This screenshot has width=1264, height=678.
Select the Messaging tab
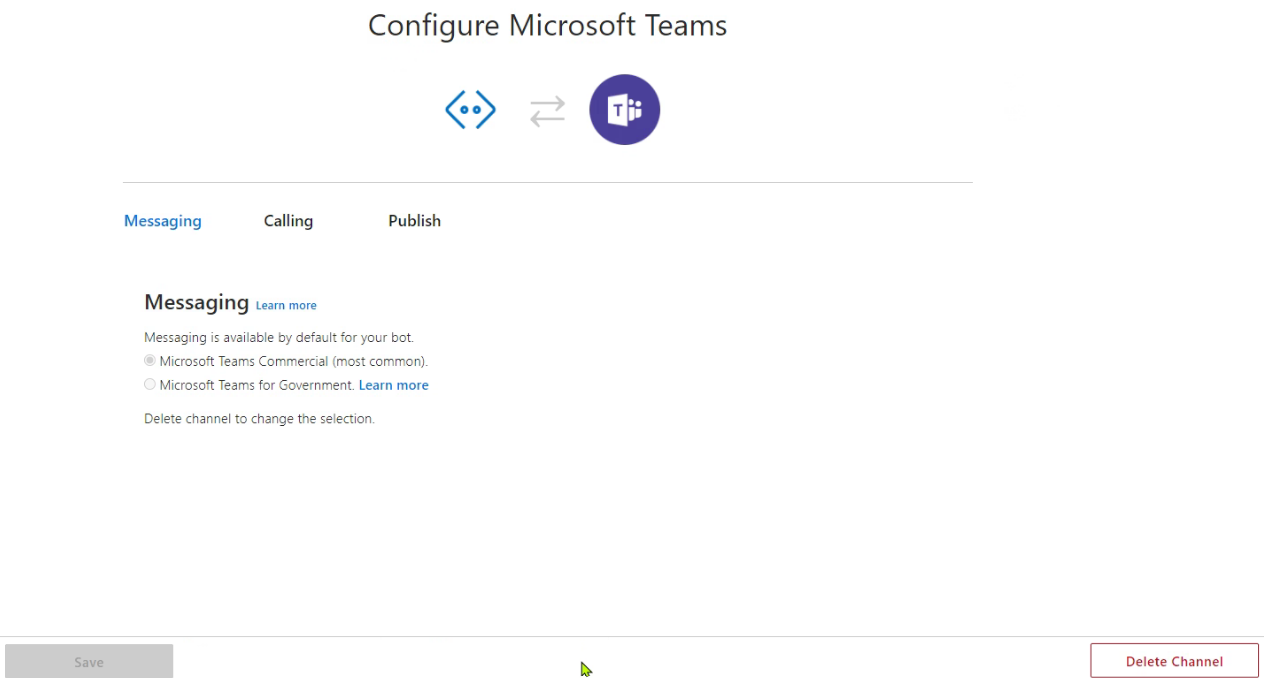tap(162, 220)
